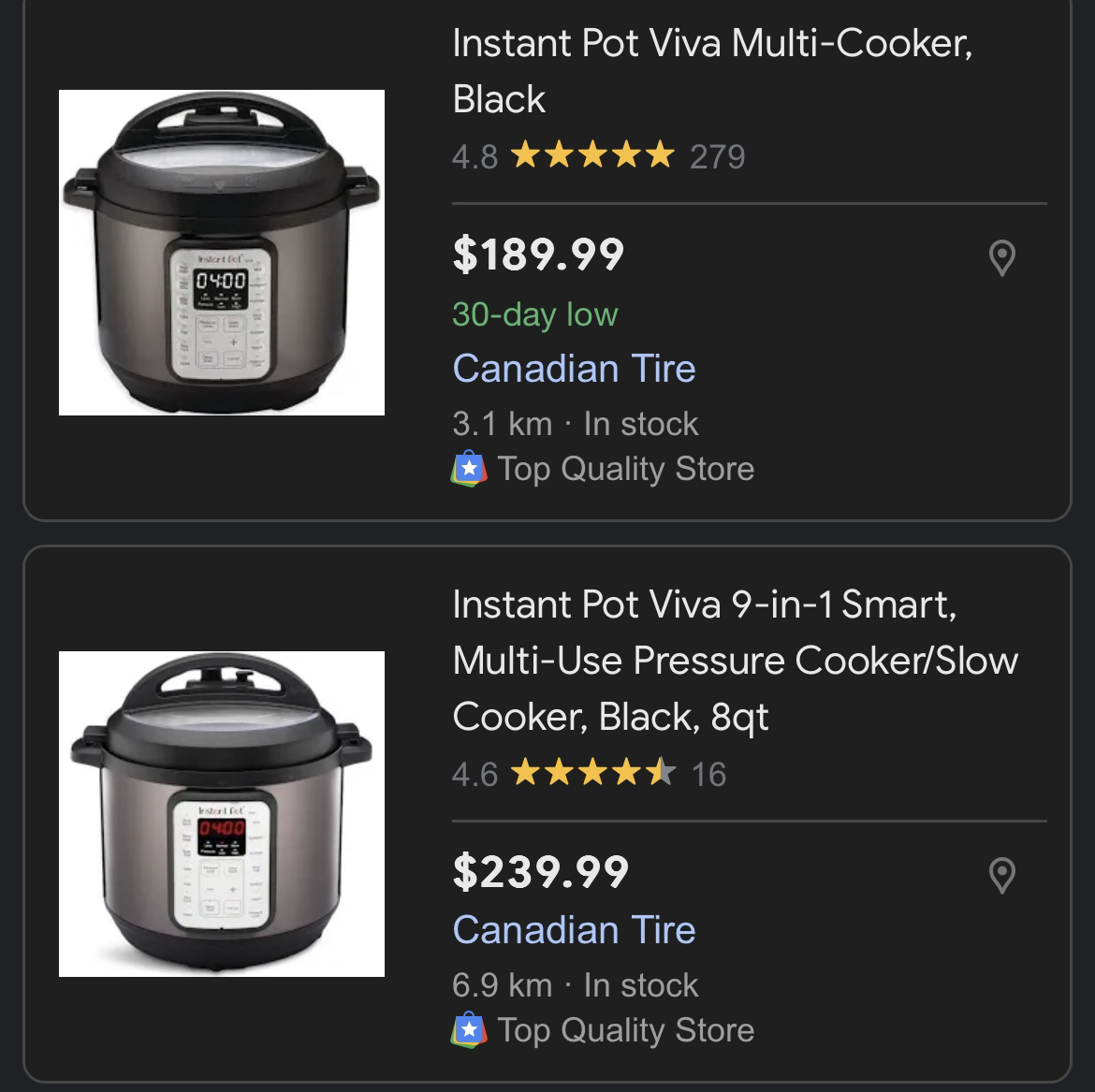Open the Instant Pot Viva 9-in-1 Smart title
Viewport: 1095px width, 1092px height.
[735, 661]
